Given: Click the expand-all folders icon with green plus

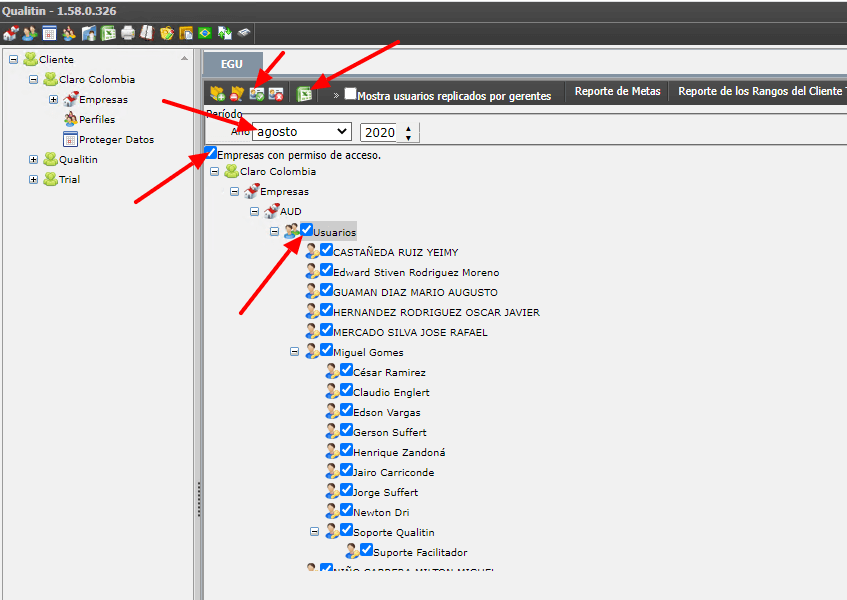Looking at the screenshot, I should 217,94.
